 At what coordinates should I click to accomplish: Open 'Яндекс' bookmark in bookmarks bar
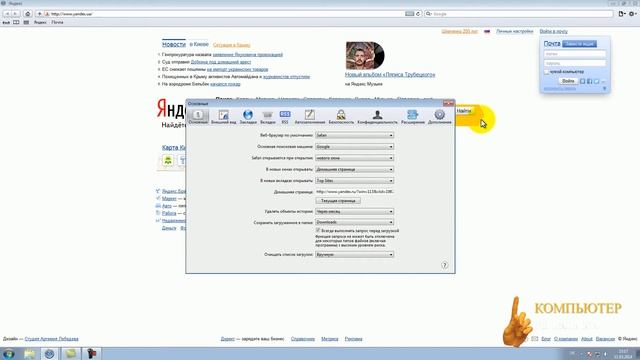40,22
